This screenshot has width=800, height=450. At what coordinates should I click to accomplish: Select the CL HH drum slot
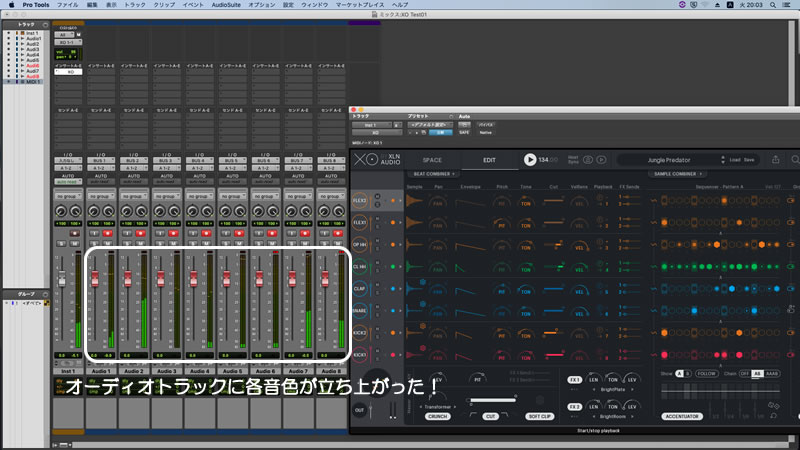360,266
